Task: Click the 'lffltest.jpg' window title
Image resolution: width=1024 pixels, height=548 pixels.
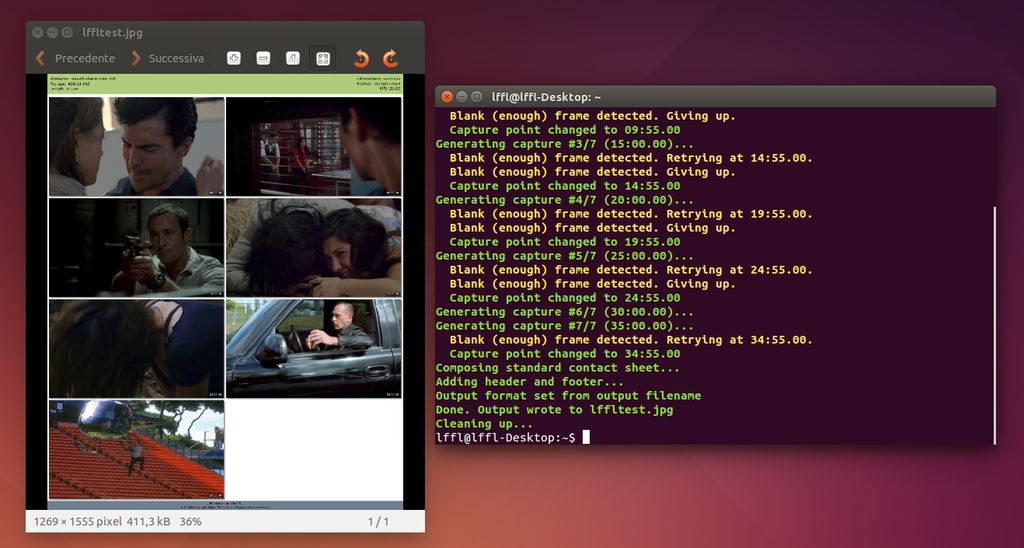Action: (x=112, y=32)
